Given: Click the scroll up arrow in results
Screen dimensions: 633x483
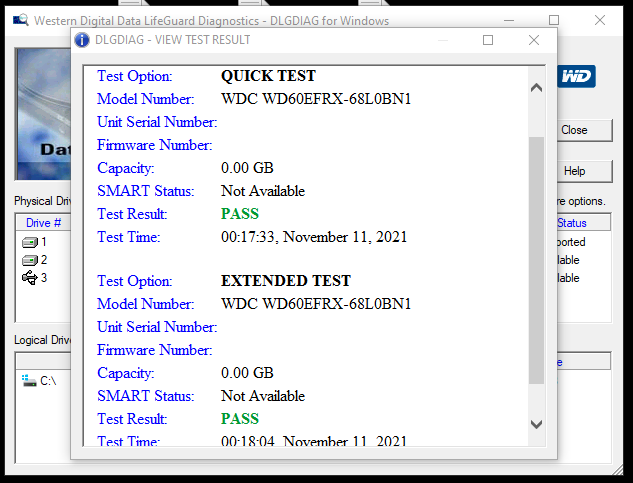Looking at the screenshot, I should (537, 88).
